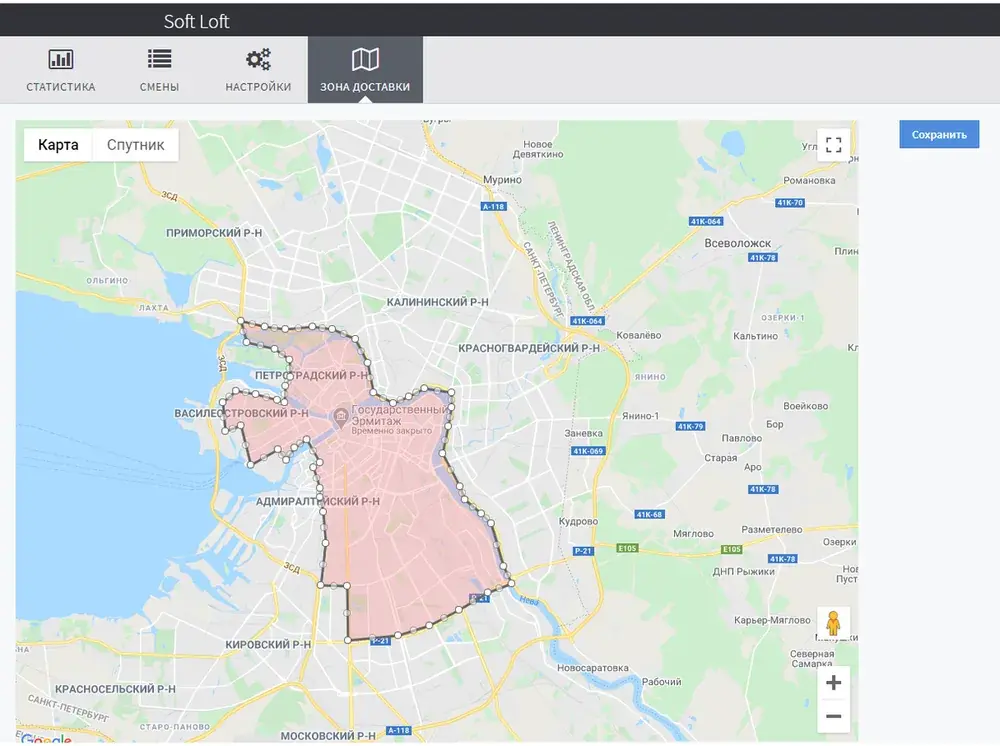Click Мяглово label on the map
This screenshot has width=1000, height=746.
[x=693, y=534]
